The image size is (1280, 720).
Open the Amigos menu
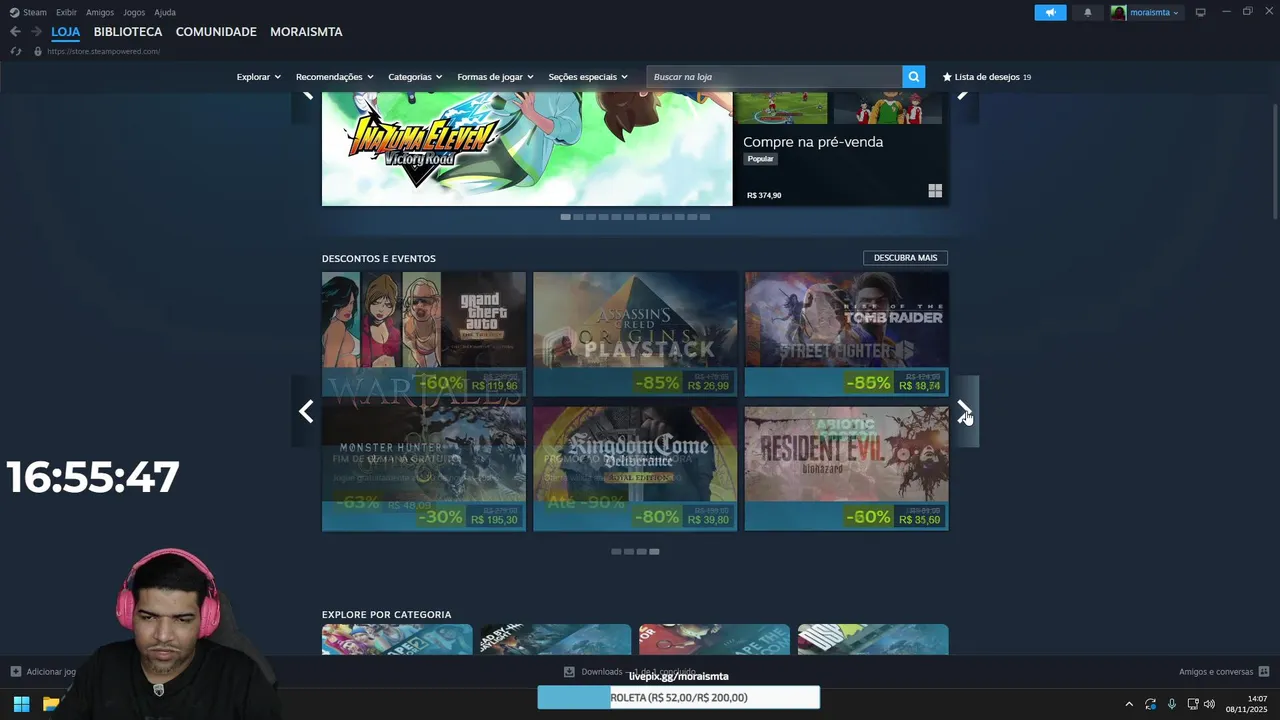click(x=100, y=12)
